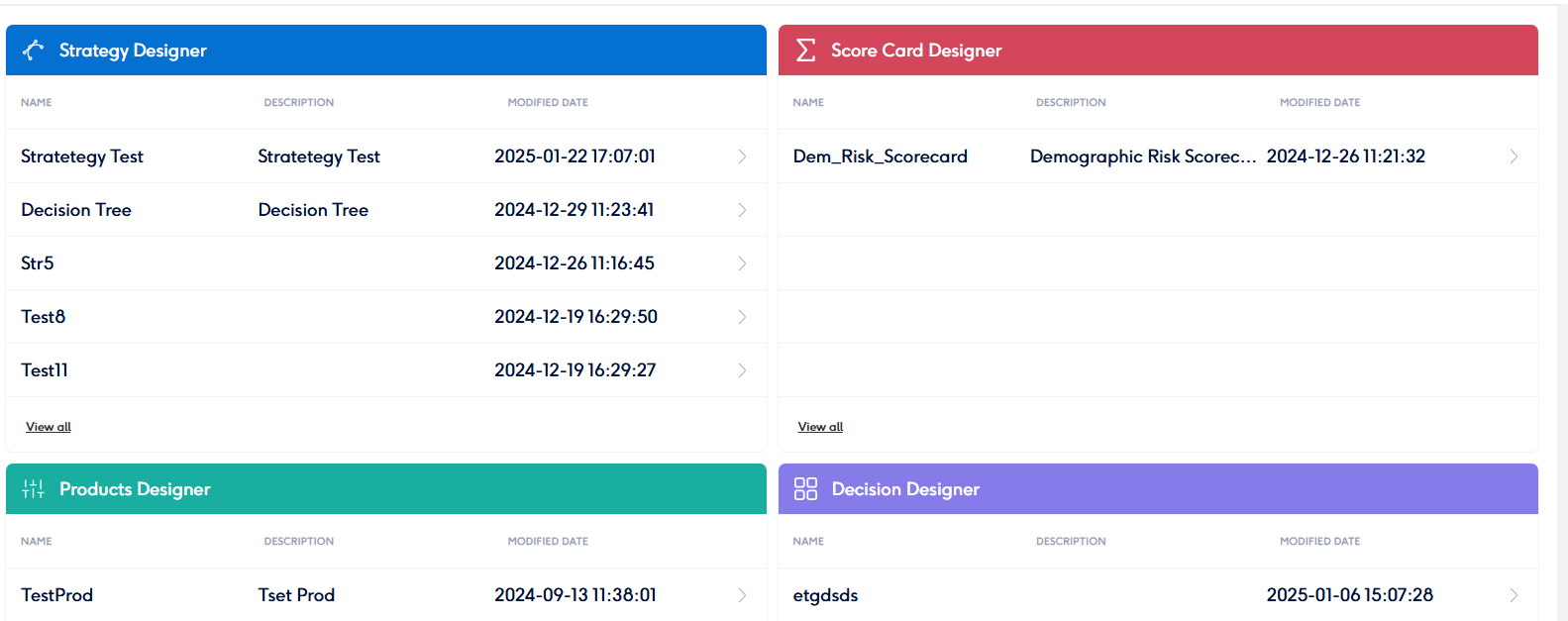Click the Products Designer sliders icon
This screenshot has height=621, width=1568.
pos(34,489)
